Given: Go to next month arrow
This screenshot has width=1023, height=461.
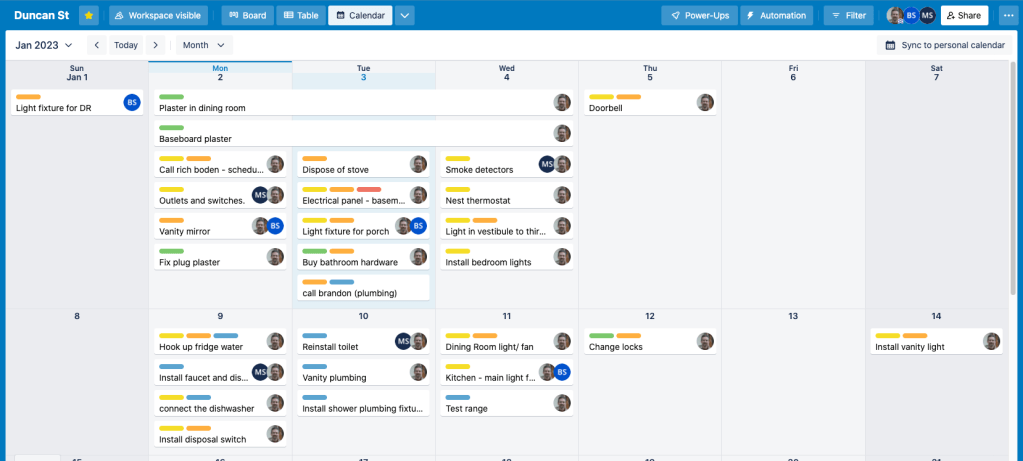Looking at the screenshot, I should click(x=155, y=45).
